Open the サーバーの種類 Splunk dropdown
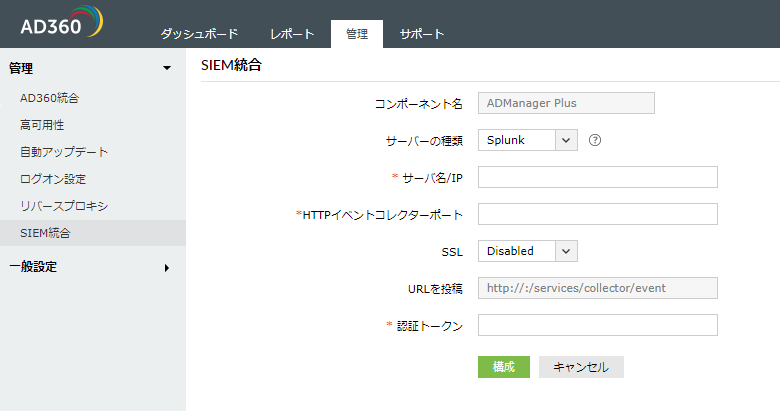The width and height of the screenshot is (780, 411). pos(527,140)
